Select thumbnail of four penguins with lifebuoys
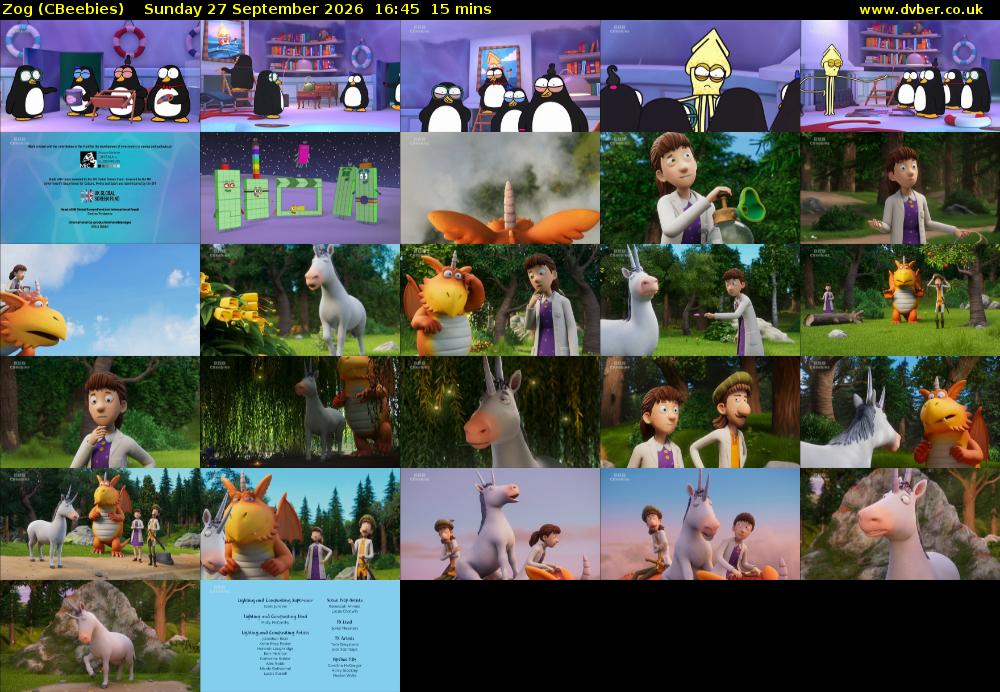The width and height of the screenshot is (1000, 692). 99,76
